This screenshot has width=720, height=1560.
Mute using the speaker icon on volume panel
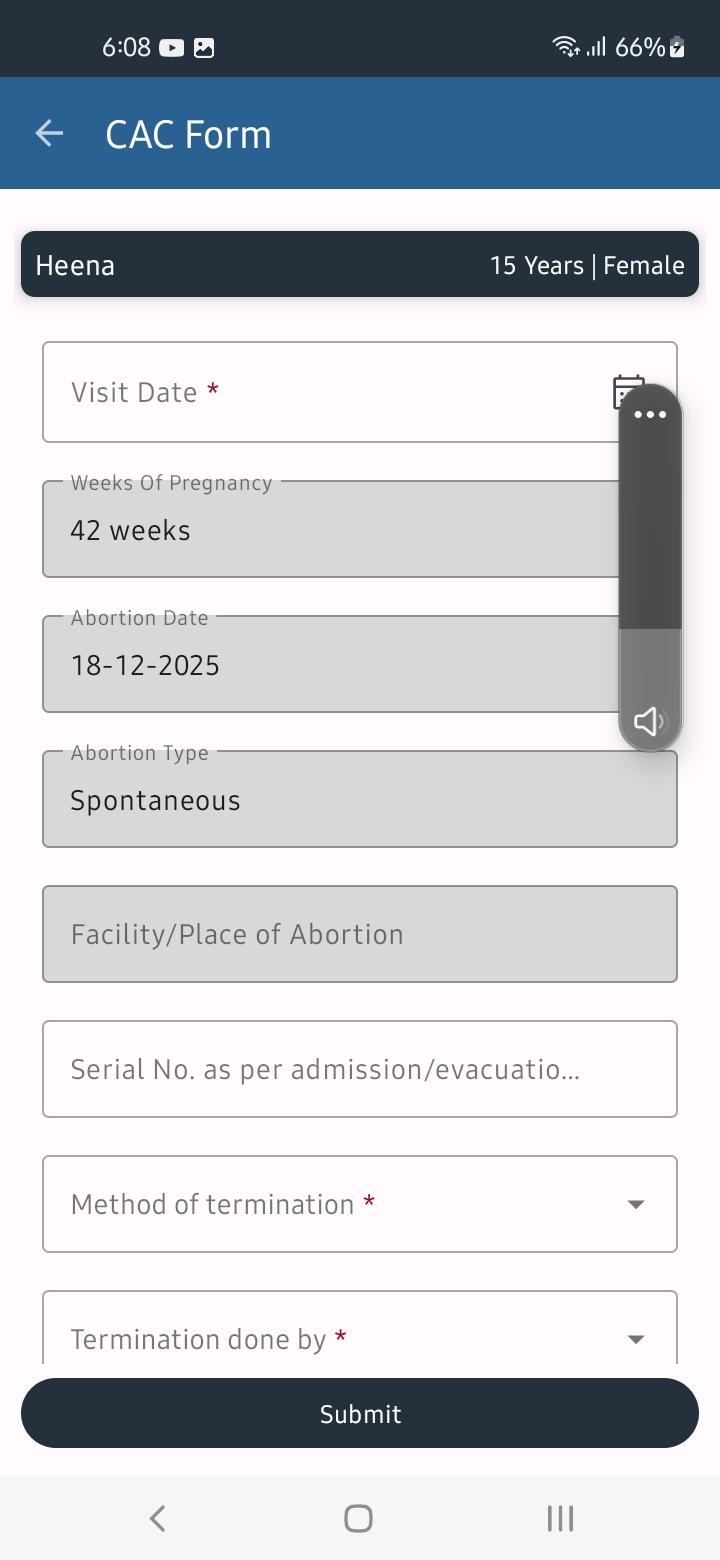coord(650,721)
